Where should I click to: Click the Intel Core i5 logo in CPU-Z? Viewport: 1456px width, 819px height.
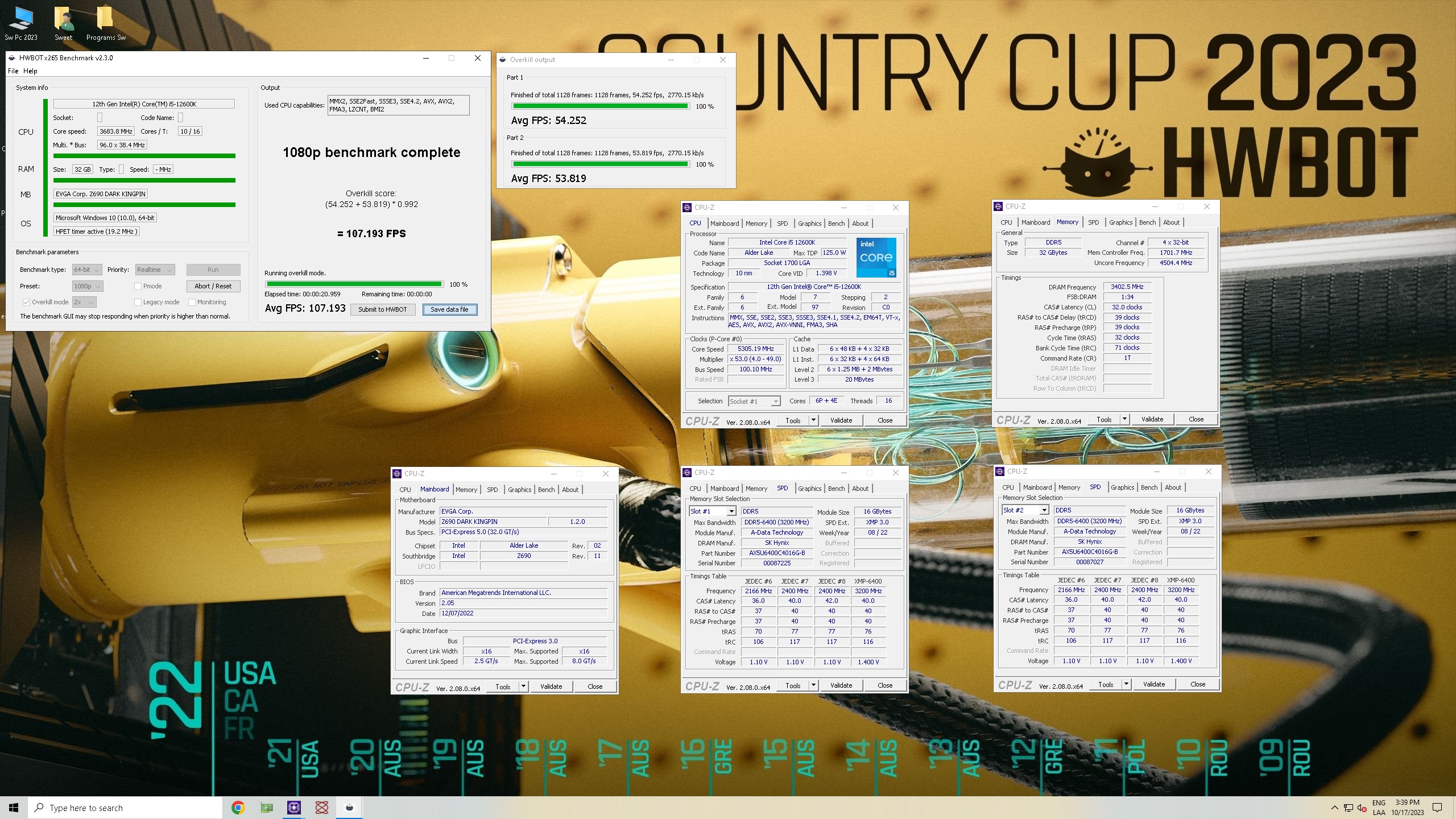point(876,257)
